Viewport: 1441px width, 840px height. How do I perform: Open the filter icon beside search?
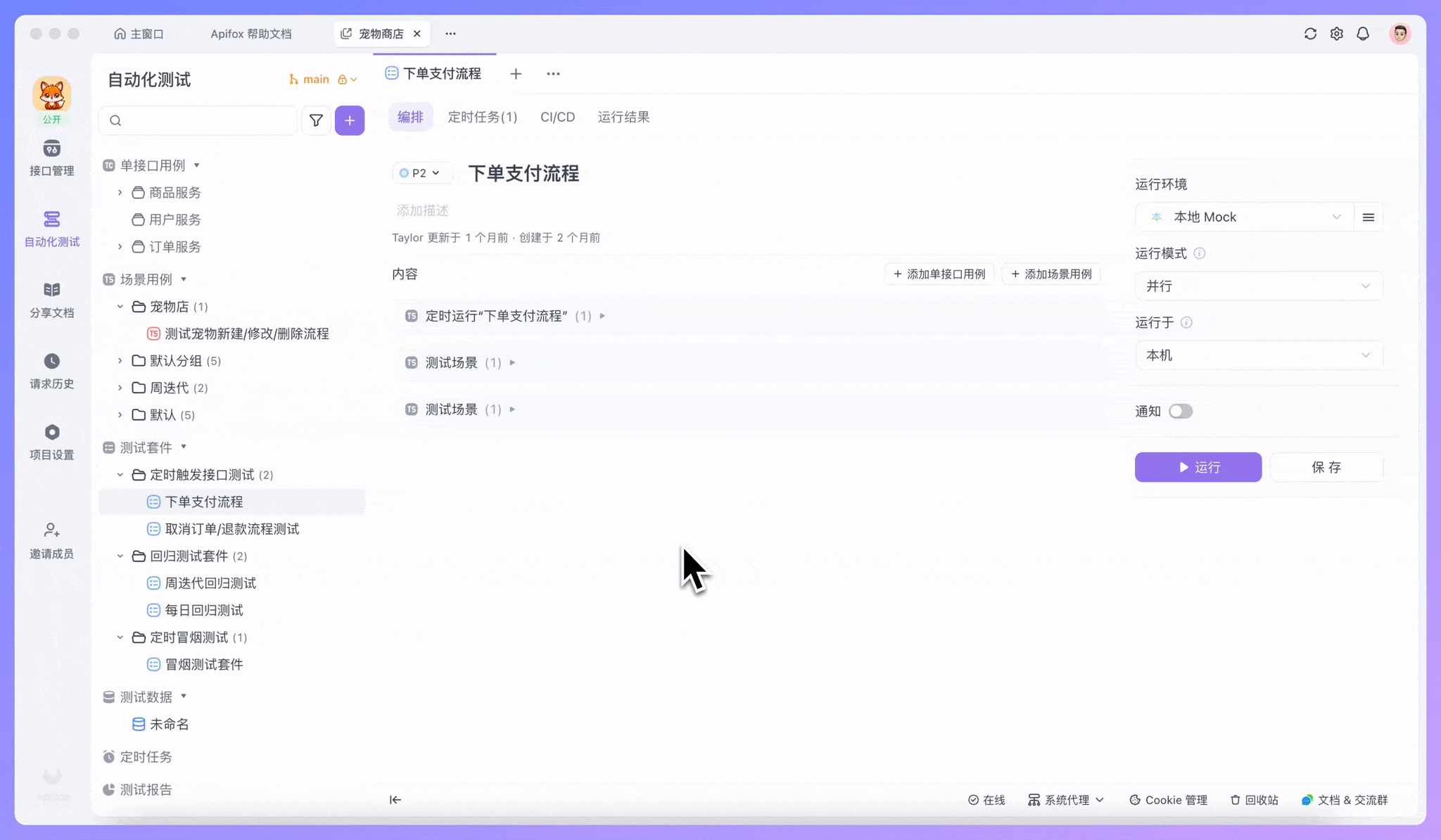pyautogui.click(x=316, y=120)
